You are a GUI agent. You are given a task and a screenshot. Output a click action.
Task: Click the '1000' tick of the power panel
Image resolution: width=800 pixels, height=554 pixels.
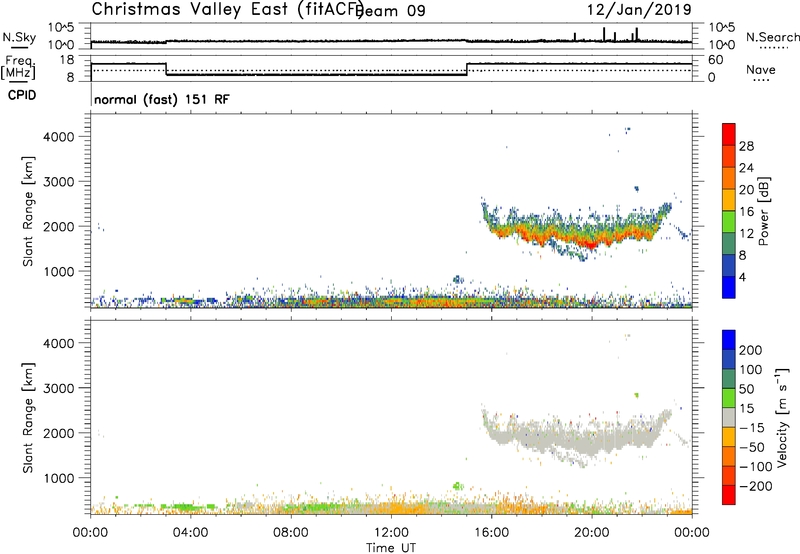coord(58,271)
